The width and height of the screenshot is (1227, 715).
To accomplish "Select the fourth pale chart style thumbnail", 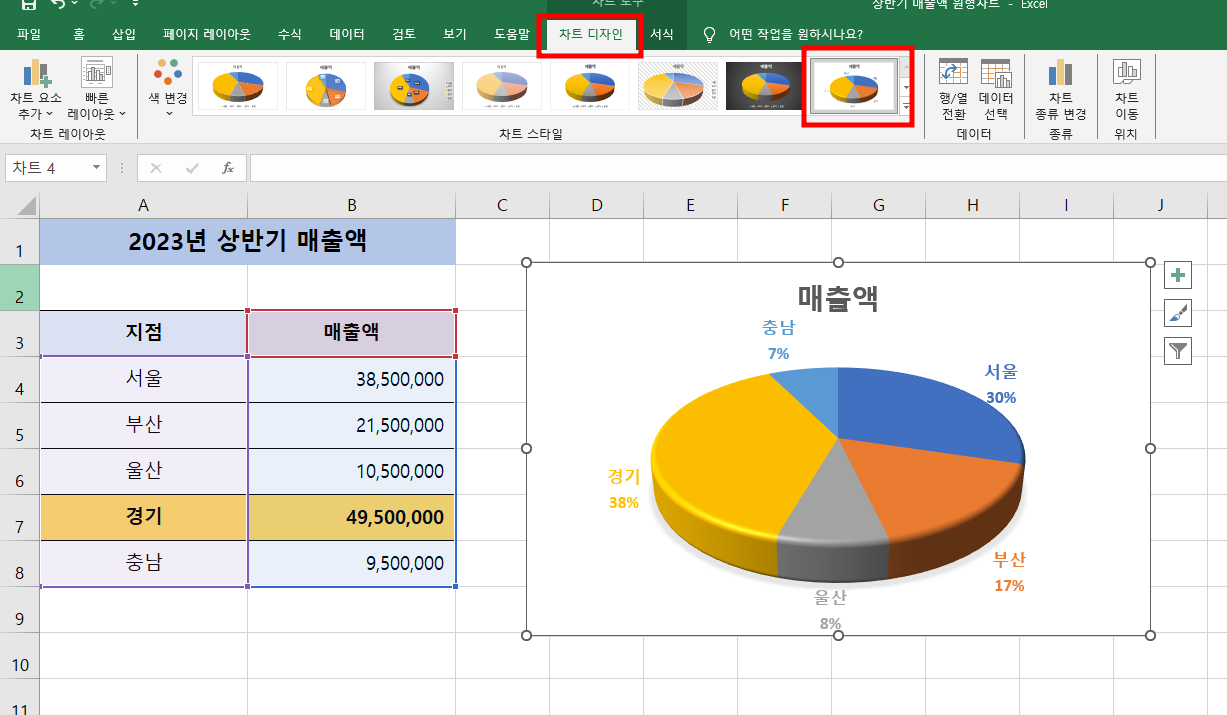I will click(x=502, y=86).
